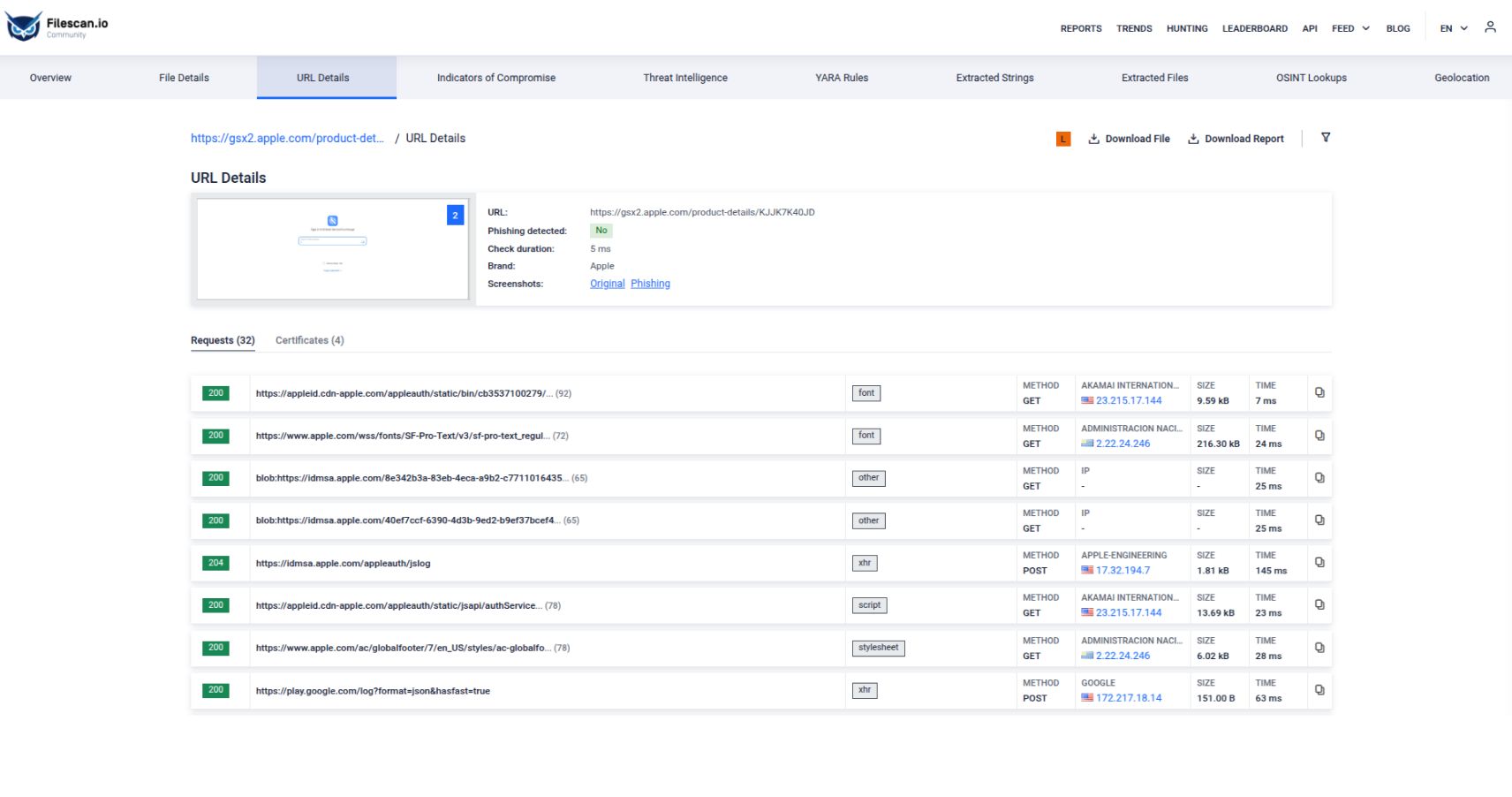Open the EN language selector

coord(1451,28)
